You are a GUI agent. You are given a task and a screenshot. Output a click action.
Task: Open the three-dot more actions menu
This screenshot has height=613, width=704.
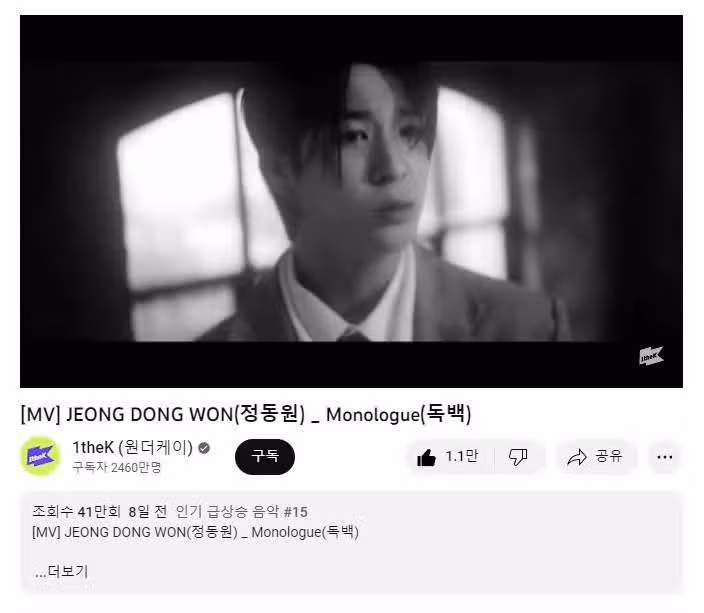point(664,457)
